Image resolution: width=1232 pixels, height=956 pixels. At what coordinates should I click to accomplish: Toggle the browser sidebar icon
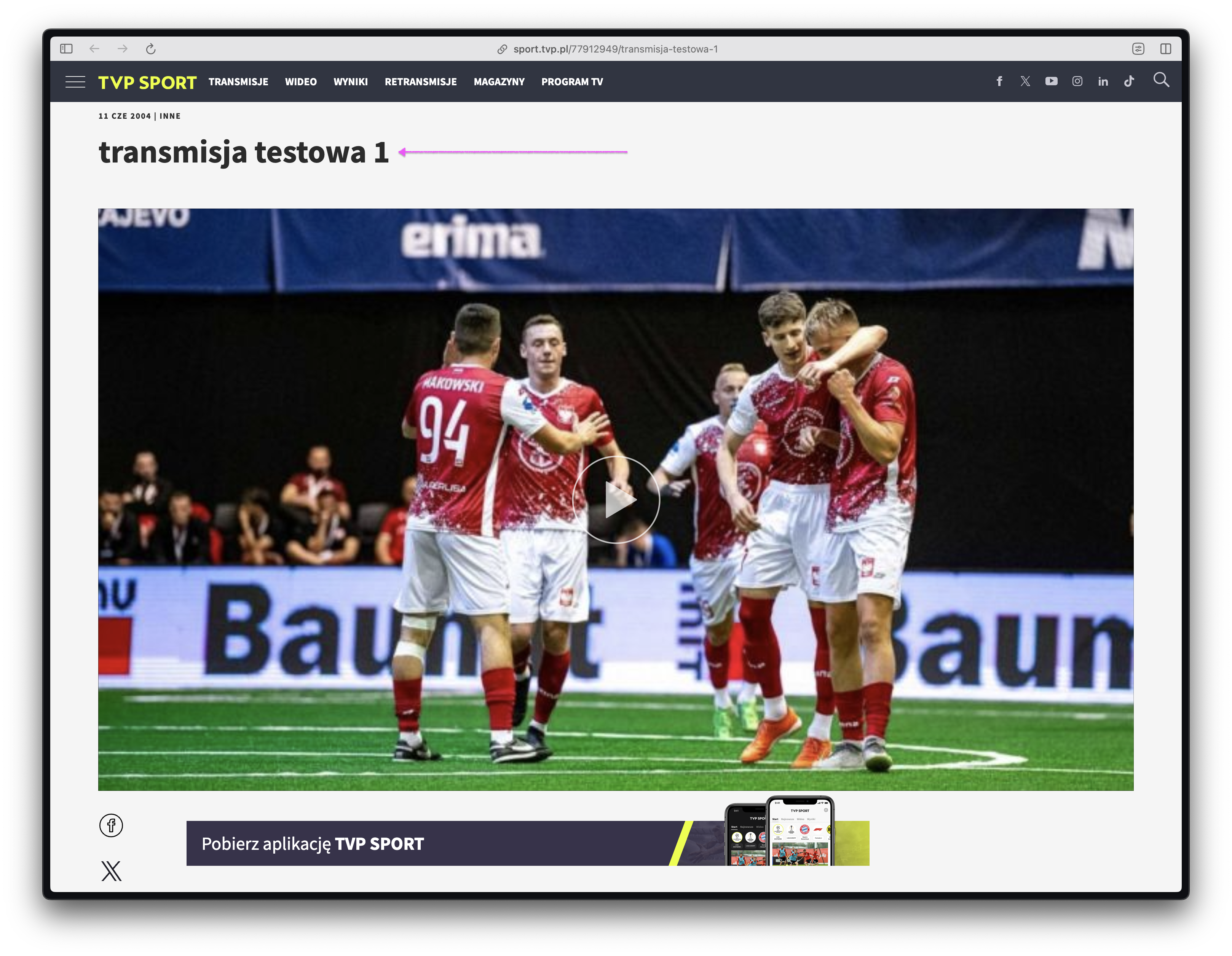point(66,48)
